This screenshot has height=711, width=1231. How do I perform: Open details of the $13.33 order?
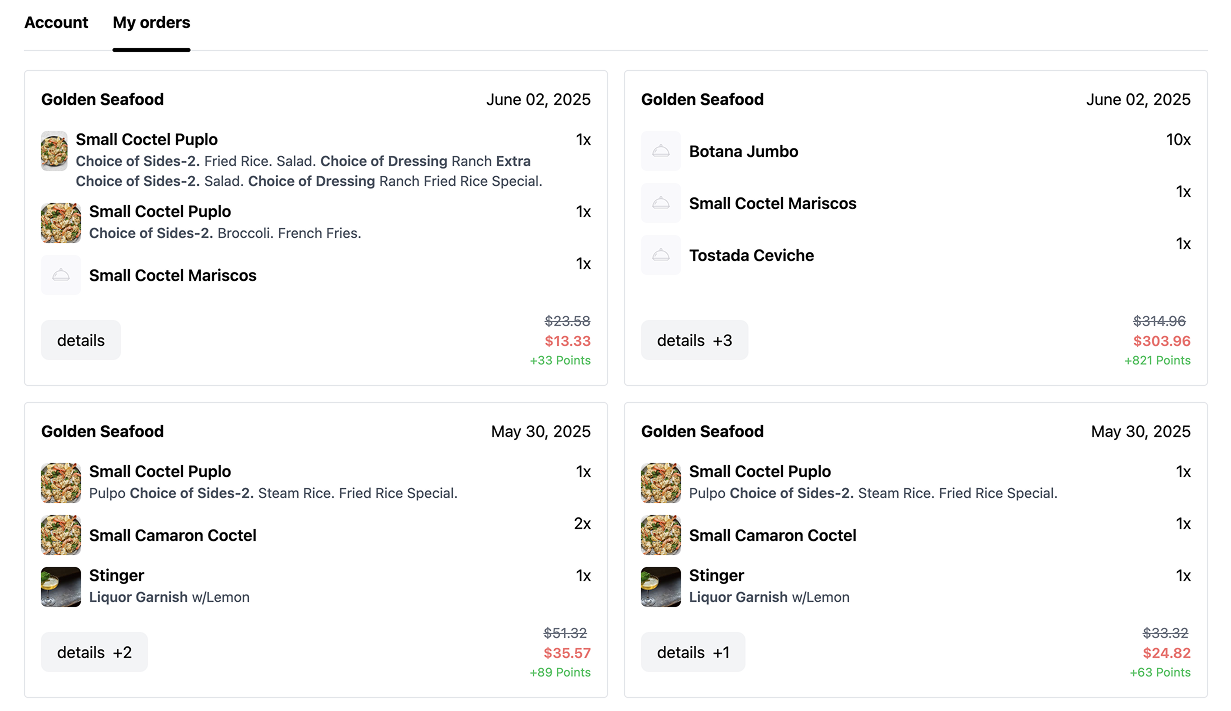tap(81, 340)
